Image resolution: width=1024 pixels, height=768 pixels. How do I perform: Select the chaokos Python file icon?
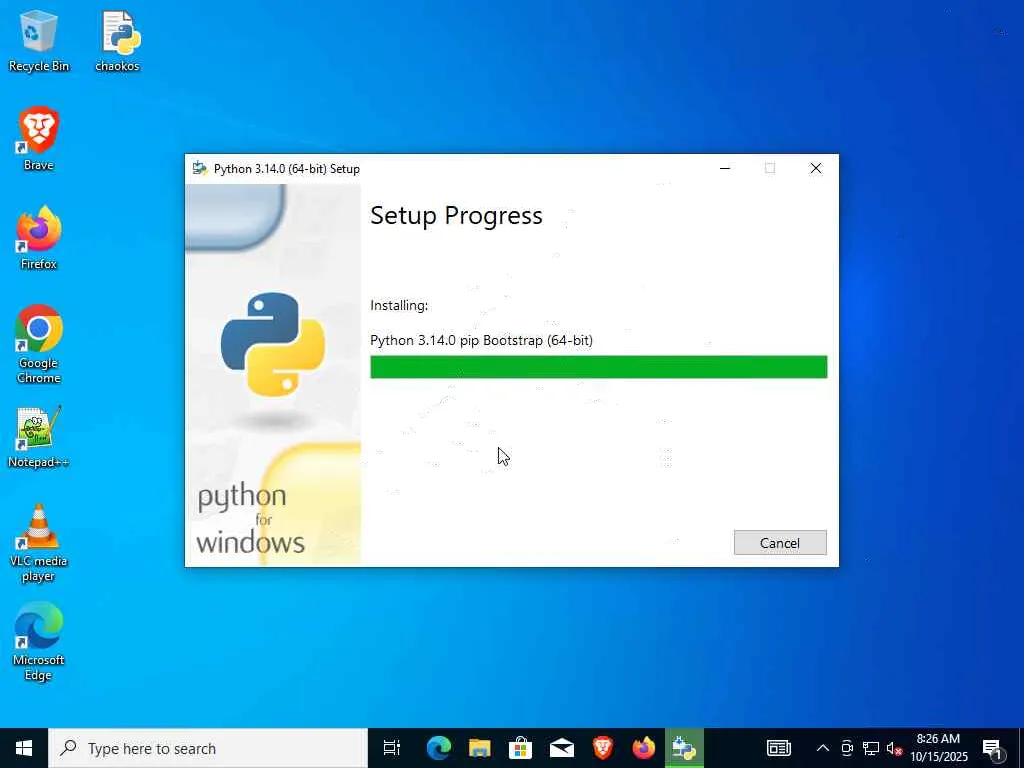[x=118, y=40]
